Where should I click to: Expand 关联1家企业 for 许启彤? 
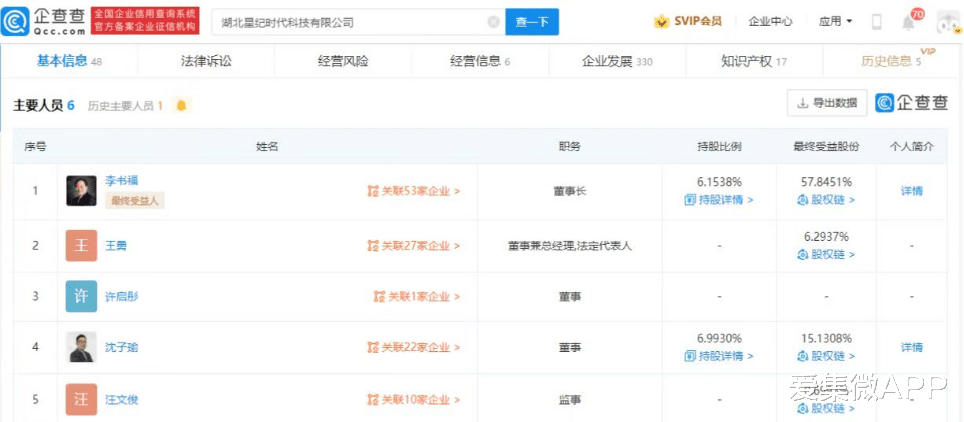(x=417, y=297)
